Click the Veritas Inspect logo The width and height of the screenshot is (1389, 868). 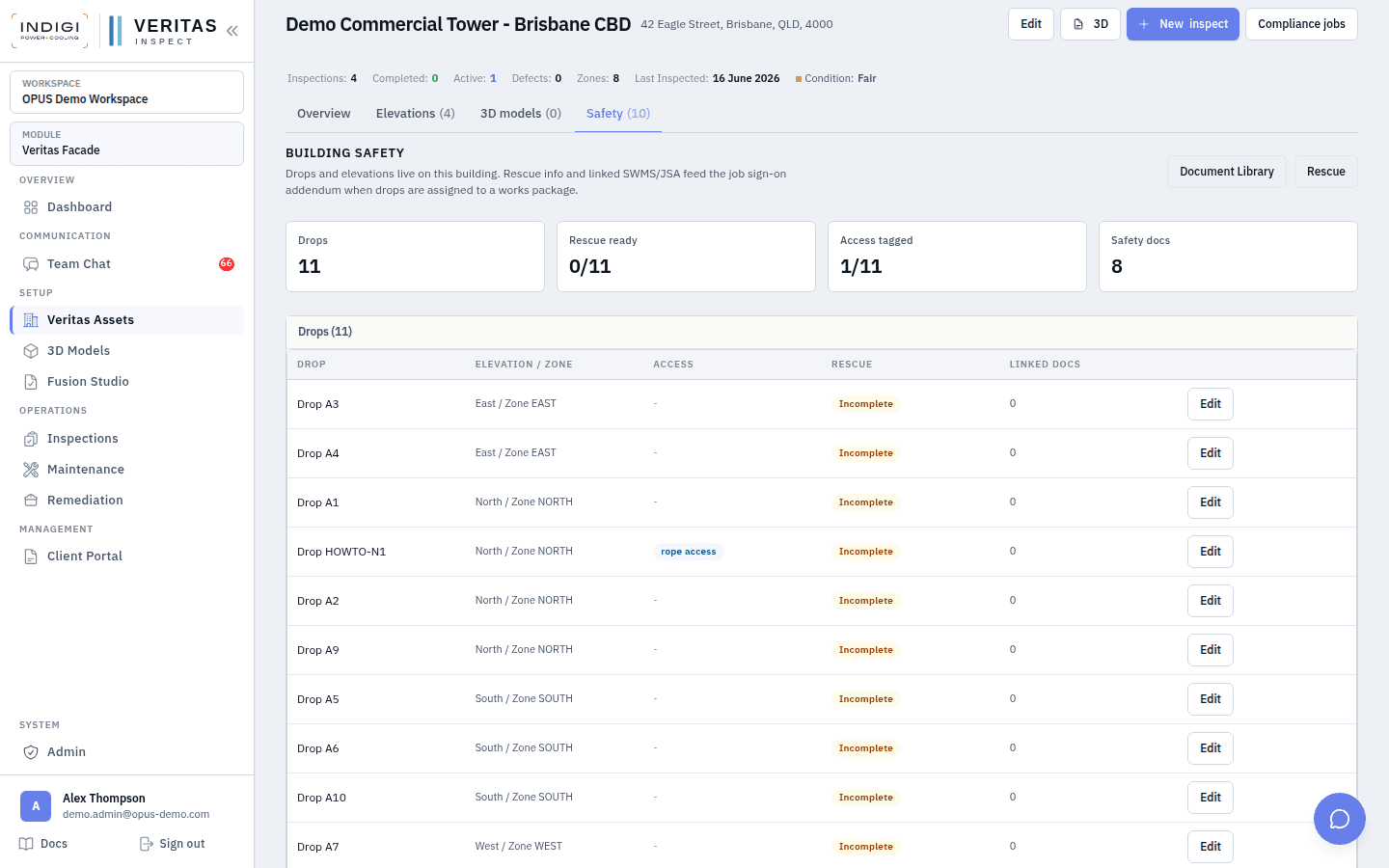[163, 31]
